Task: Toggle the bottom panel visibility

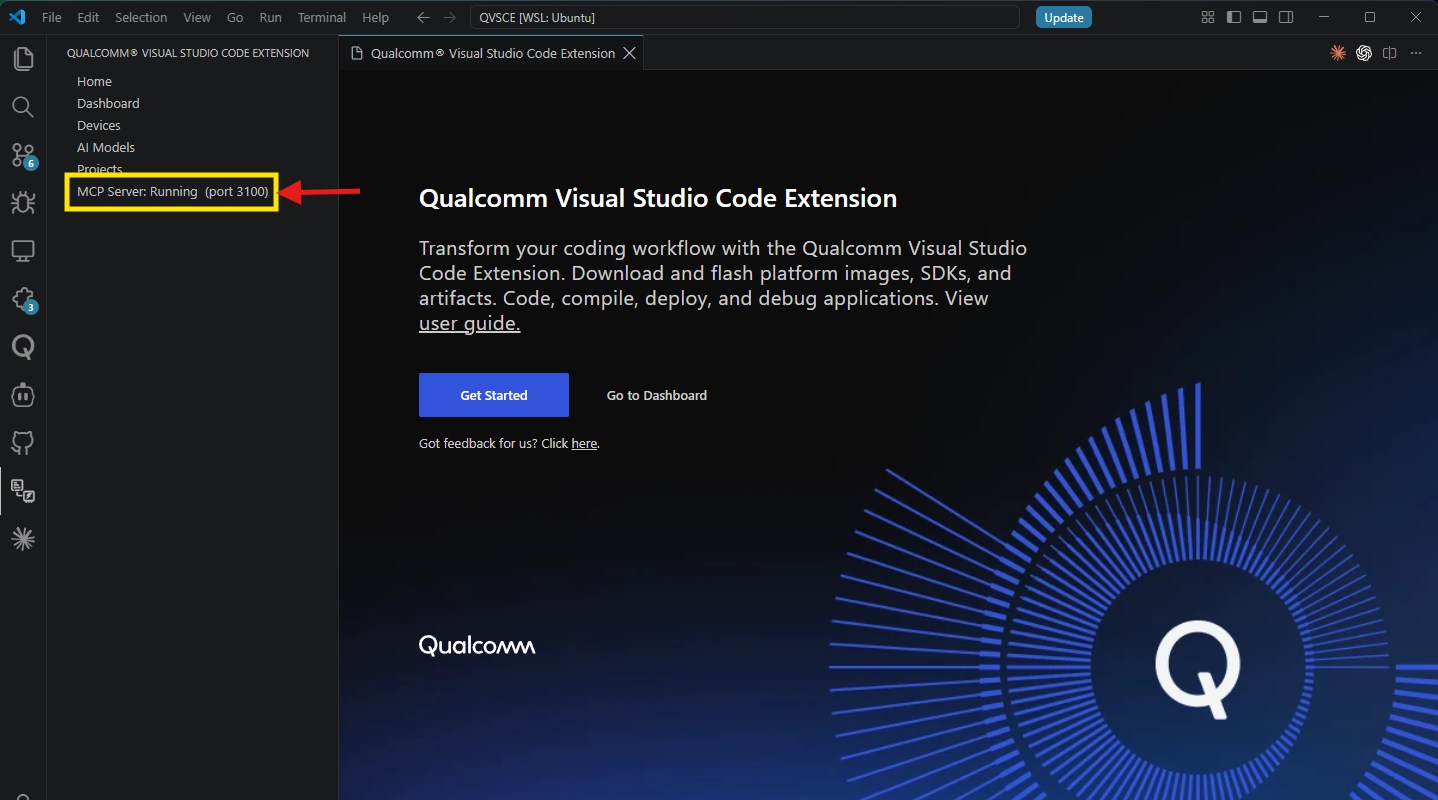Action: (1260, 17)
